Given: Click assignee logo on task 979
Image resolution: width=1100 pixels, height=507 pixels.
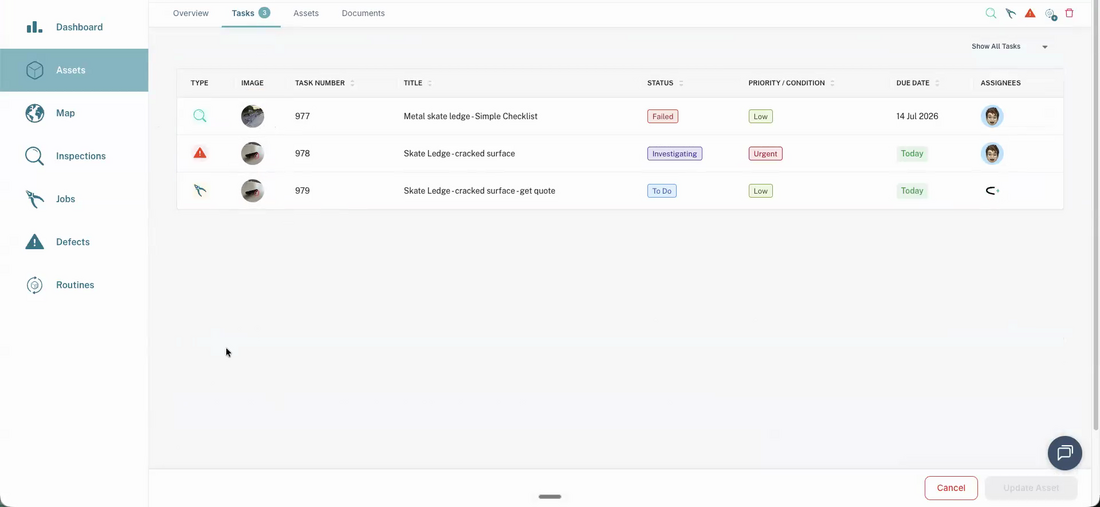Looking at the screenshot, I should pyautogui.click(x=992, y=191).
